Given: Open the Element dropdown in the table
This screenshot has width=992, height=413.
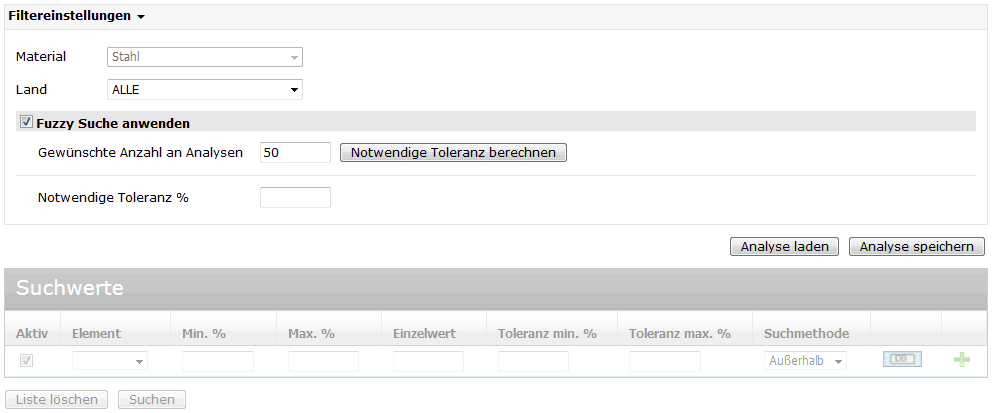Looking at the screenshot, I should (109, 361).
